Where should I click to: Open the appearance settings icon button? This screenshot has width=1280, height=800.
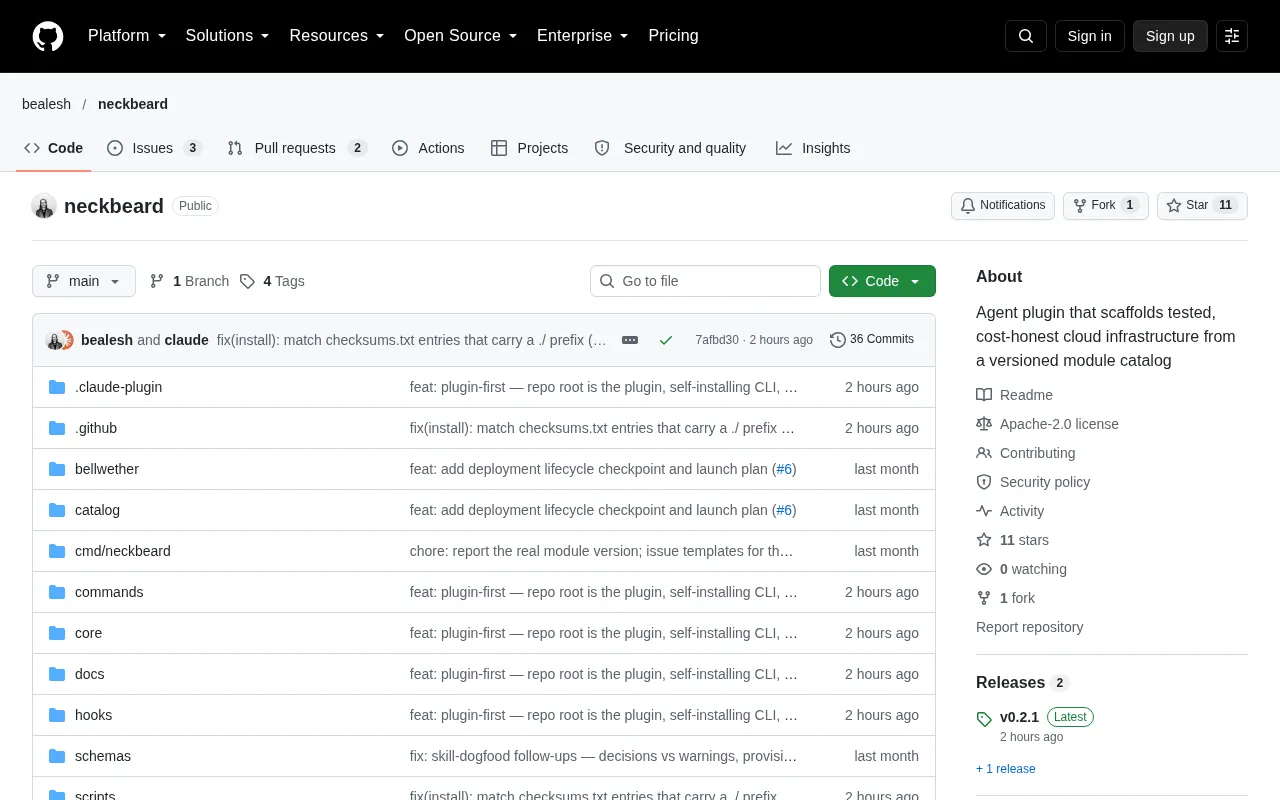click(1232, 36)
